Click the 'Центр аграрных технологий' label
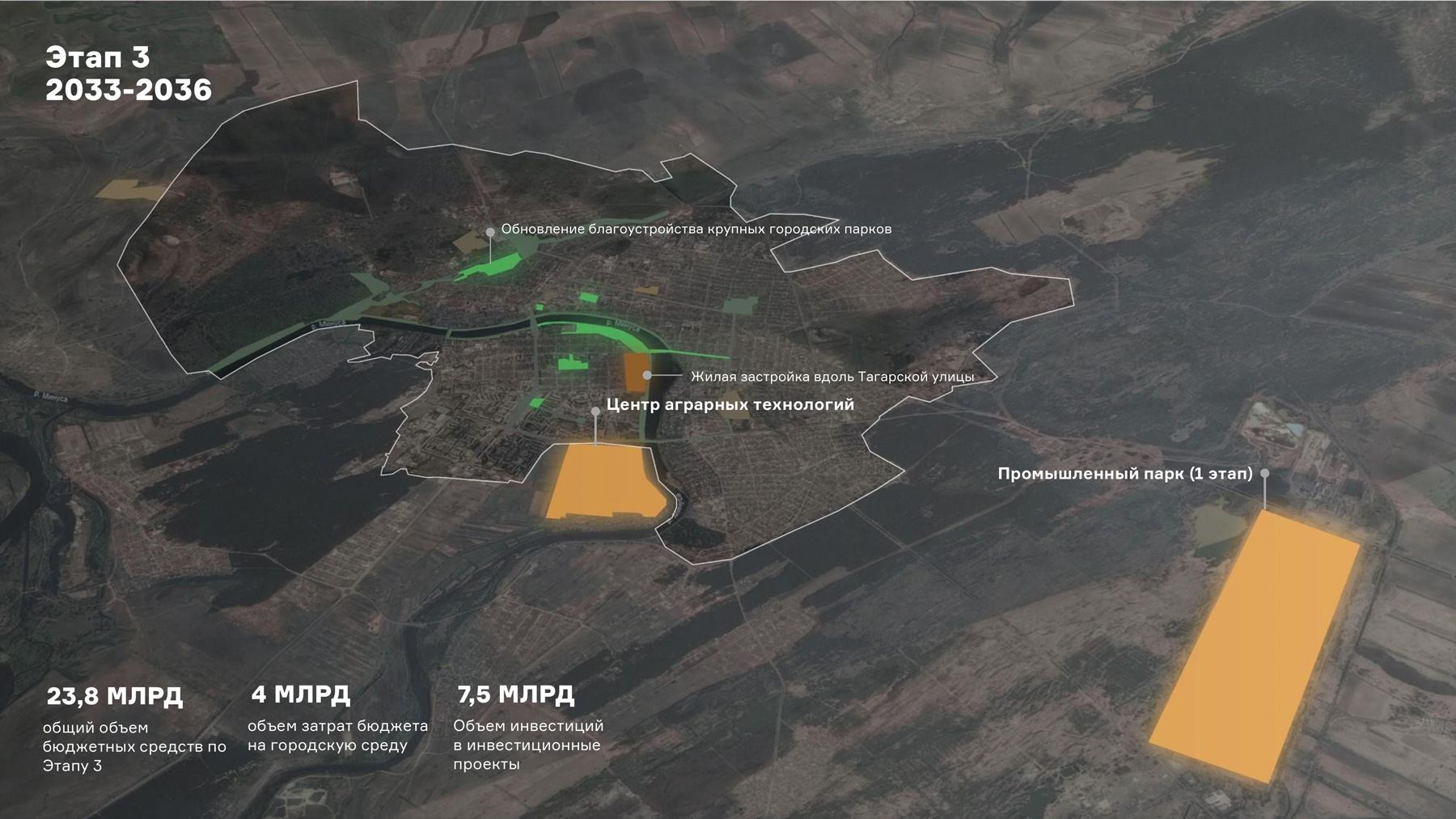Screen dimensions: 1456x819 point(730,405)
